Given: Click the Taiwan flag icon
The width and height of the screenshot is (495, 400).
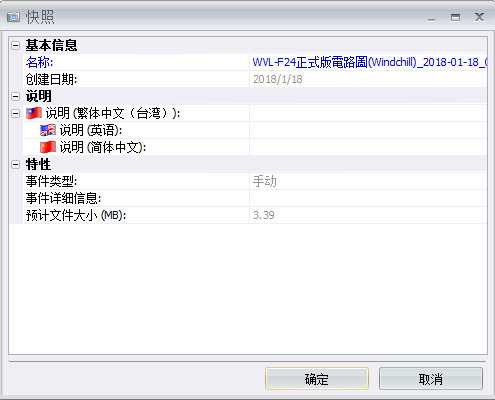Looking at the screenshot, I should pyautogui.click(x=34, y=113).
